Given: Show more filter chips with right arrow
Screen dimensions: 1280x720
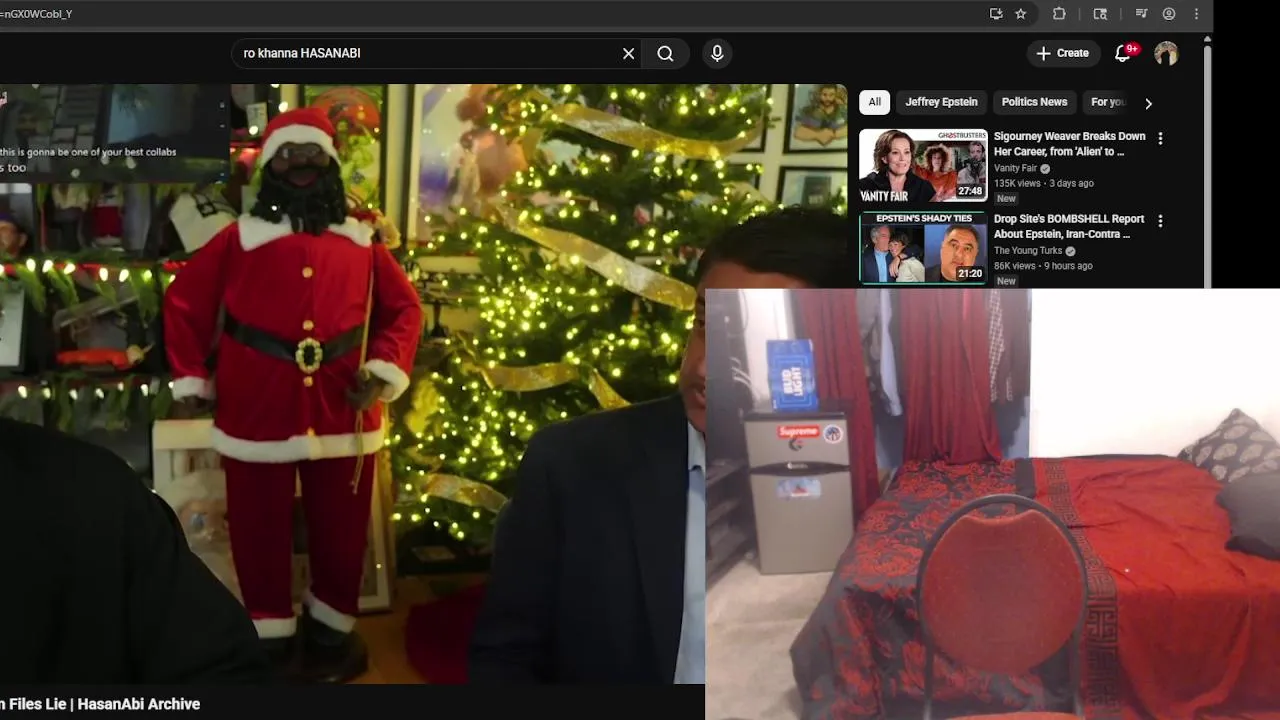Looking at the screenshot, I should (1148, 103).
